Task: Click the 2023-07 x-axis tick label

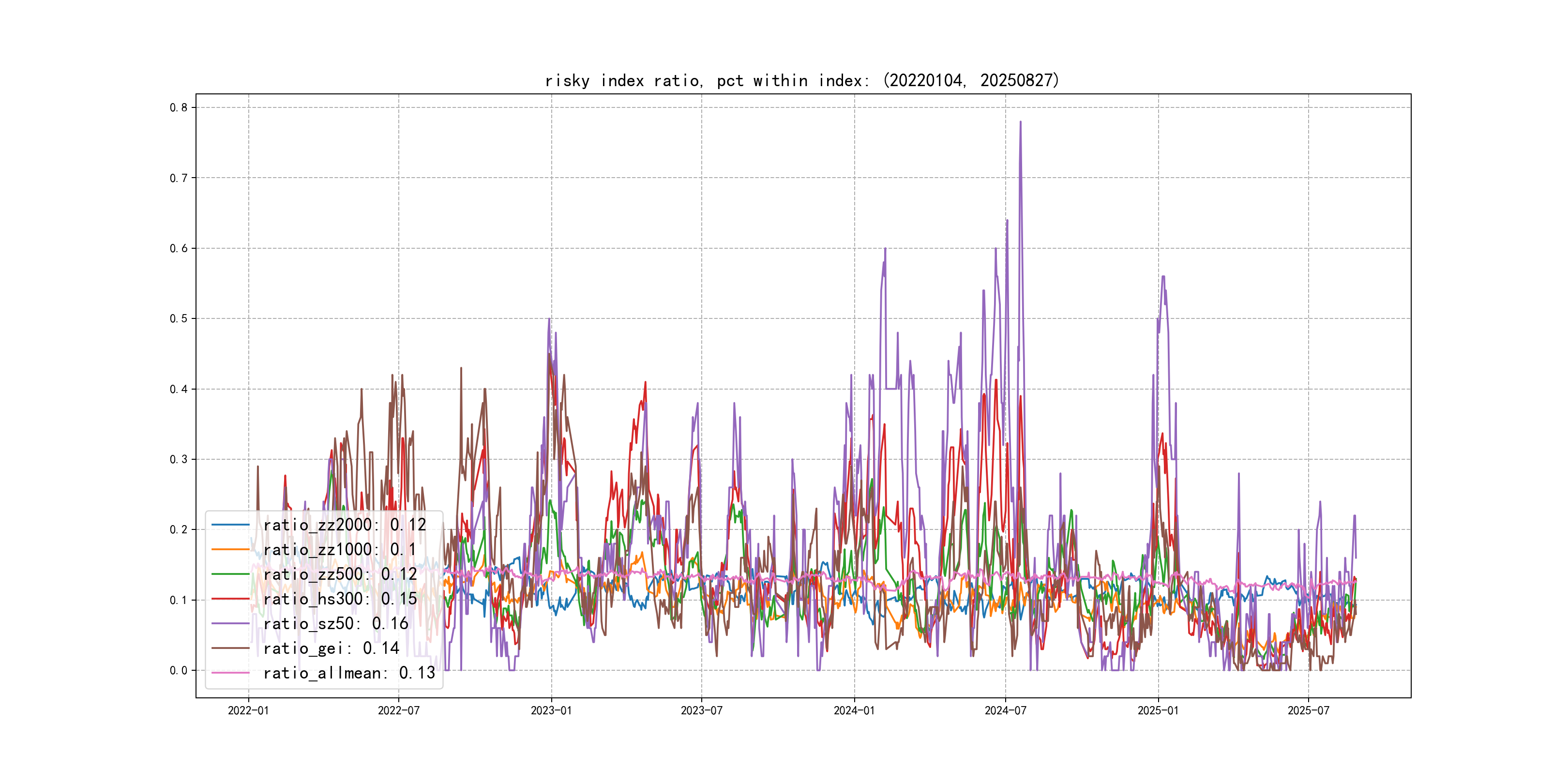Action: click(x=701, y=710)
